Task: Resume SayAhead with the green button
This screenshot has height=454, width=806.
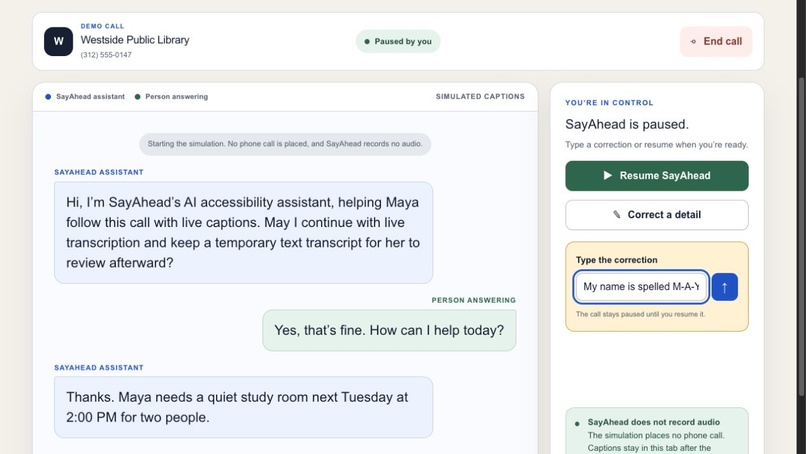Action: [x=657, y=176]
